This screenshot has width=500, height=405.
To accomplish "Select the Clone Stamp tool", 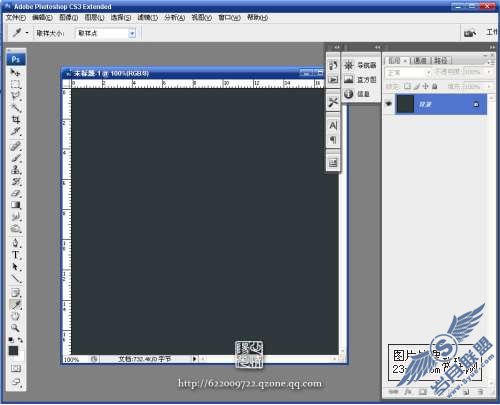I will click(x=15, y=170).
